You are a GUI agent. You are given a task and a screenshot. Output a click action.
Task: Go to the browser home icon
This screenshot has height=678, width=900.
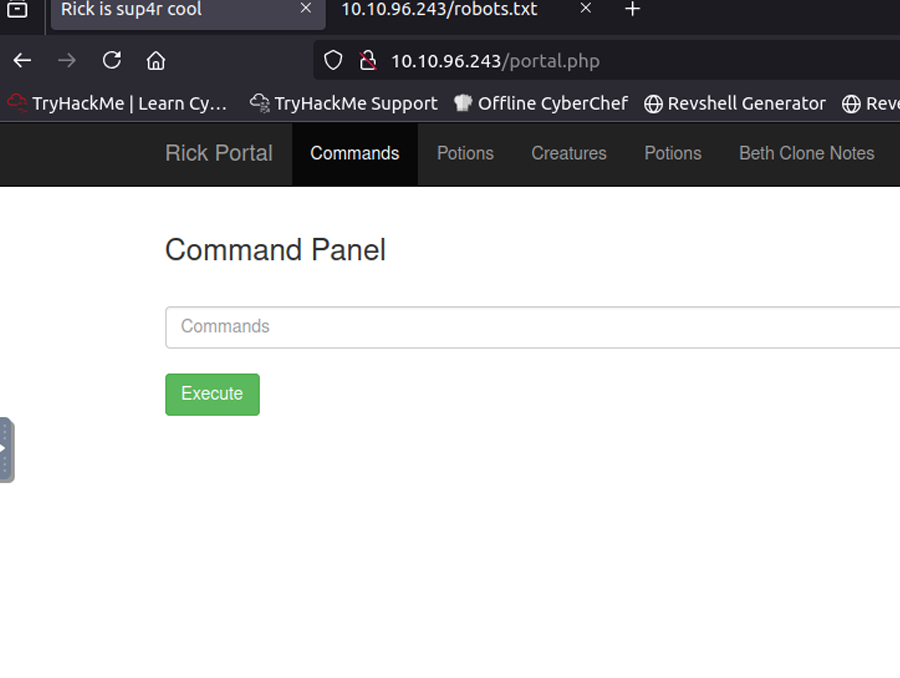tap(156, 61)
